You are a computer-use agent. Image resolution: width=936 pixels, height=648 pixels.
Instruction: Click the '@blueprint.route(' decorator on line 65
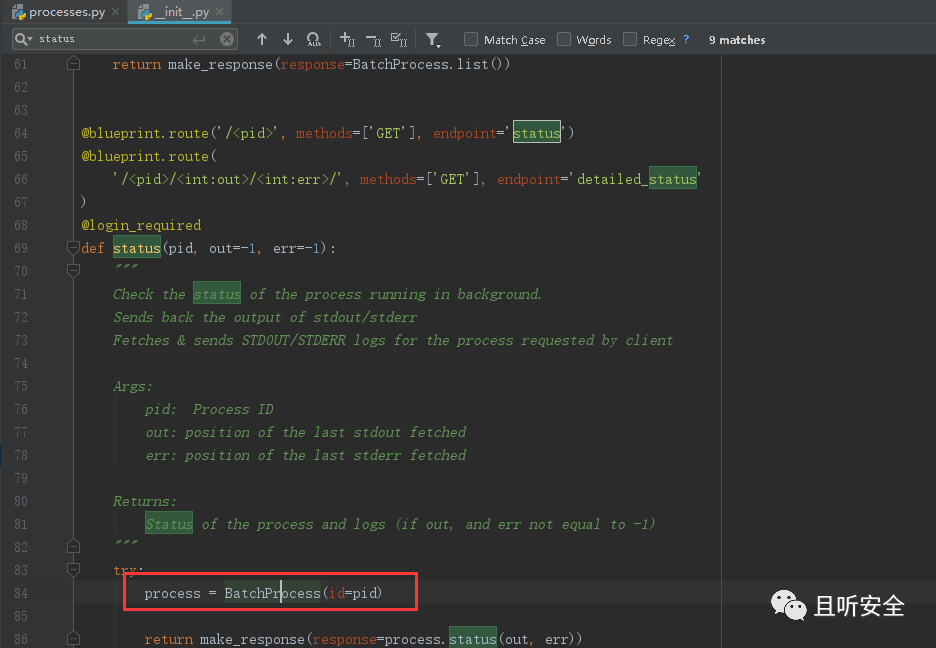click(149, 156)
